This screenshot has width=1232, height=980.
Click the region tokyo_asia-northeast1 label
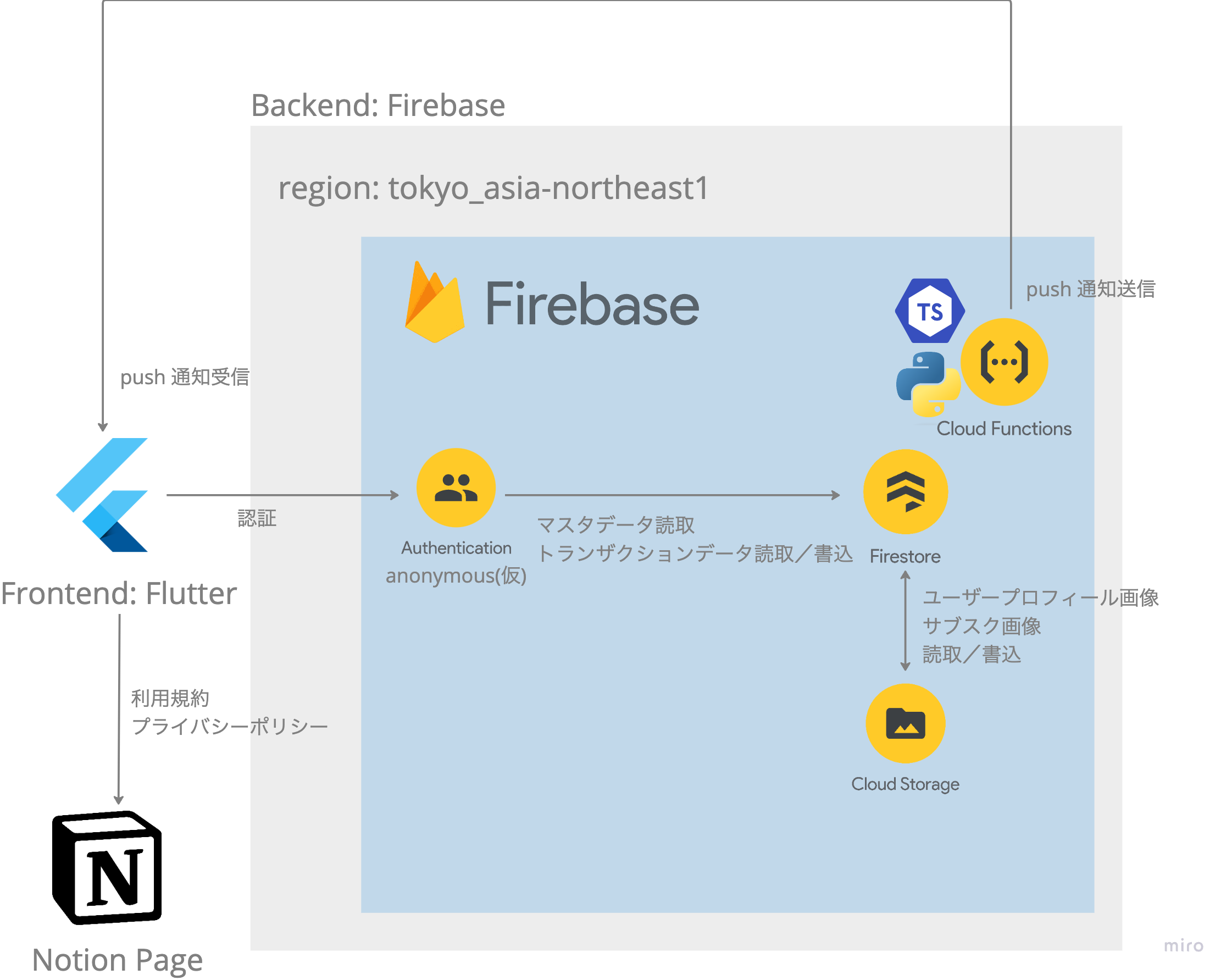[x=493, y=188]
